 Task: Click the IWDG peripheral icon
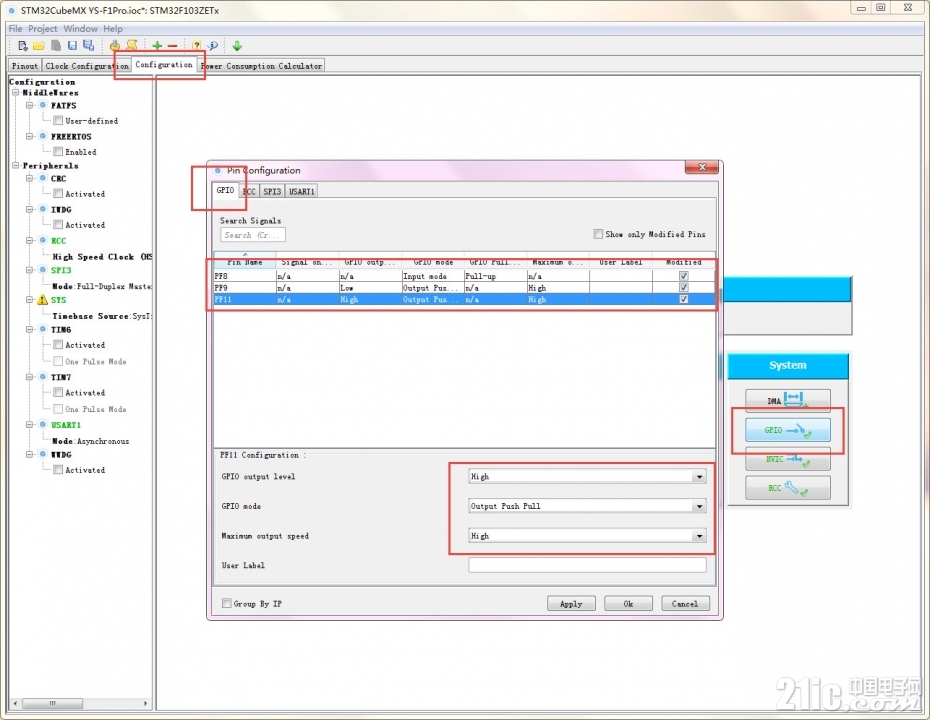pos(43,209)
